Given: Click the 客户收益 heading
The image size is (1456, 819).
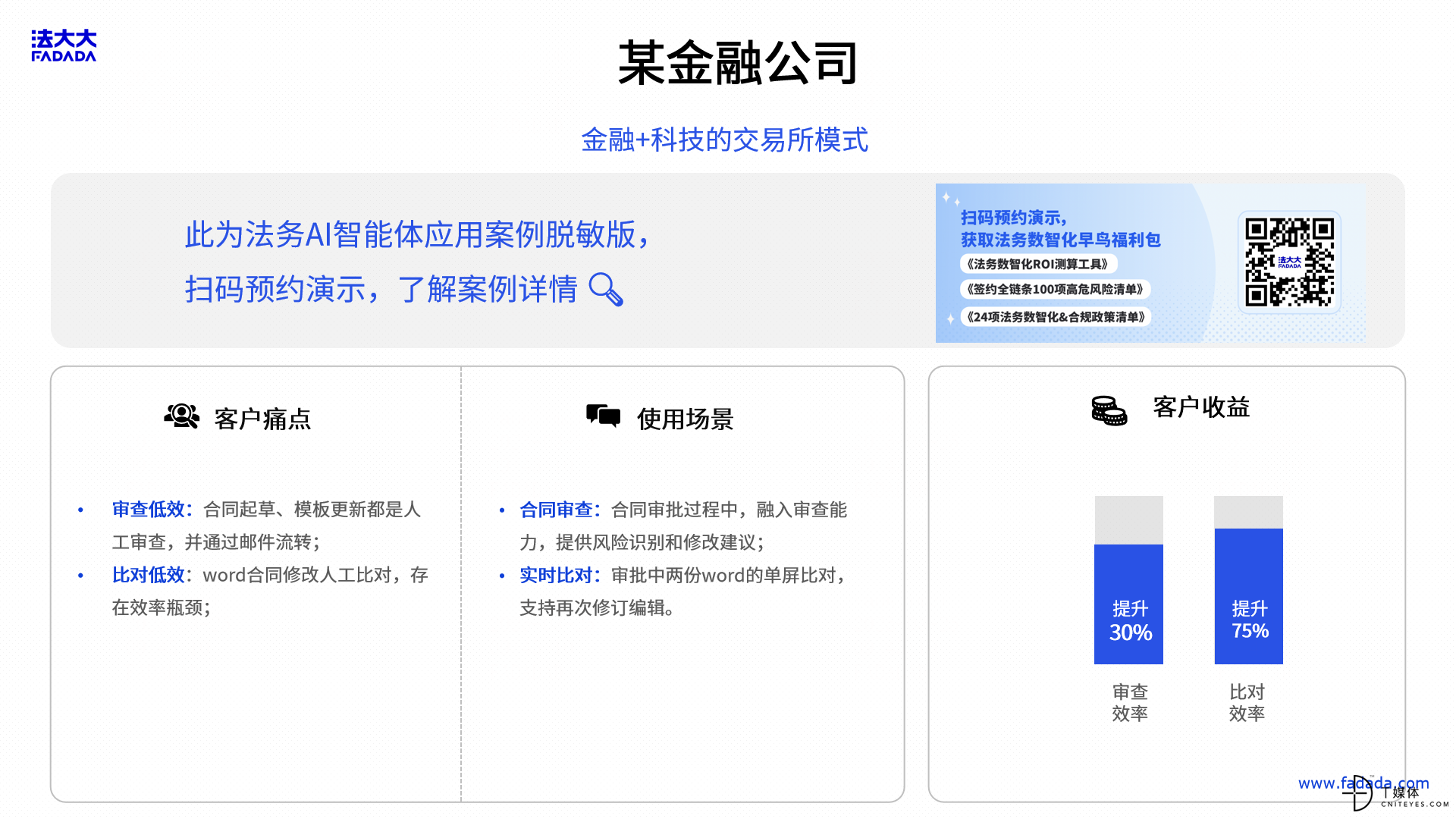Looking at the screenshot, I should 1201,407.
